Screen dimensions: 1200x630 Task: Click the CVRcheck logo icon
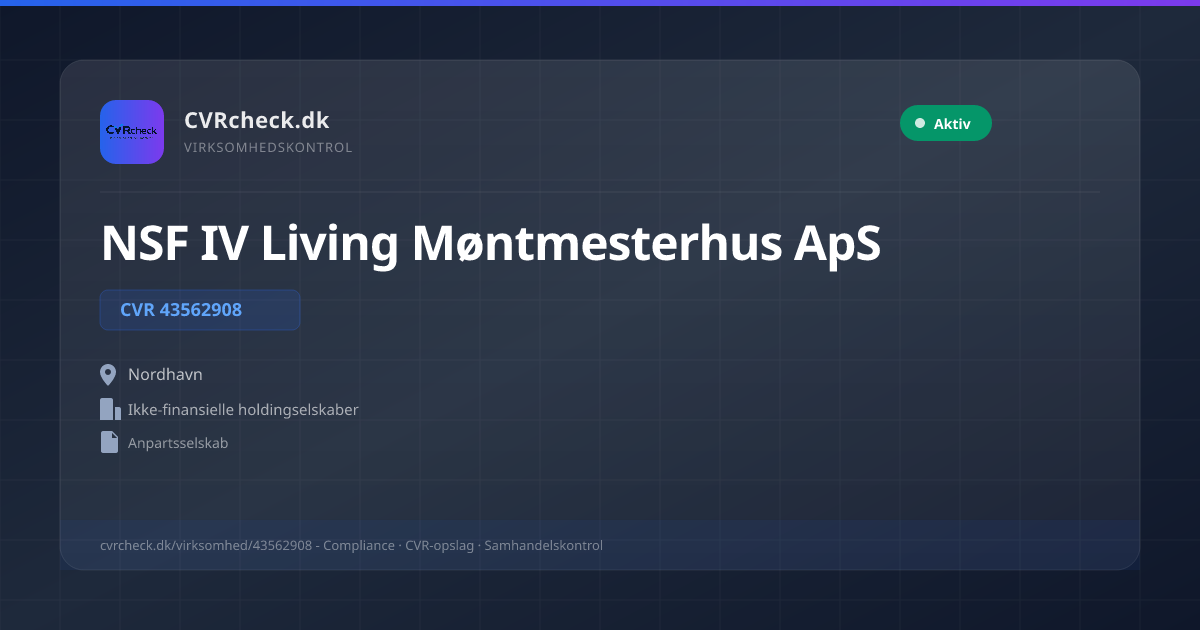pos(132,132)
